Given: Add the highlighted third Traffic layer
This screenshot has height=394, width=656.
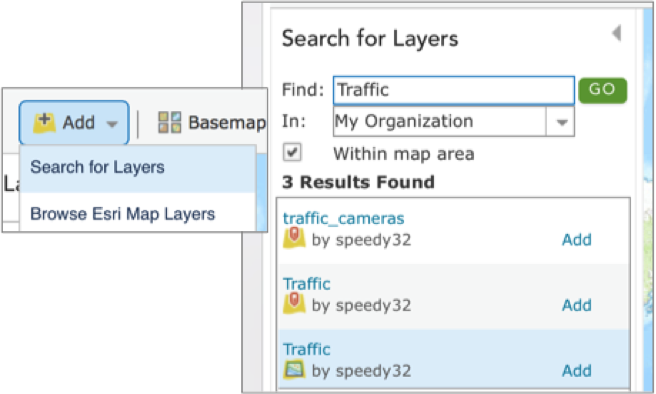Looking at the screenshot, I should pos(577,371).
